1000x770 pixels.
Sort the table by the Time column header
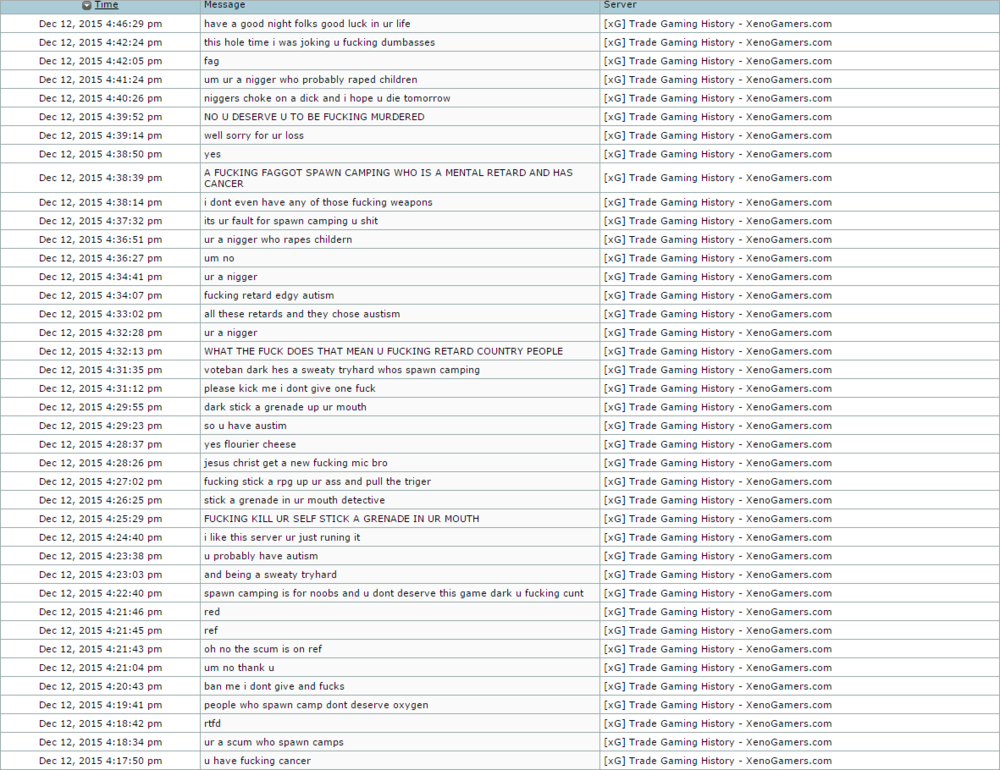coord(107,4)
